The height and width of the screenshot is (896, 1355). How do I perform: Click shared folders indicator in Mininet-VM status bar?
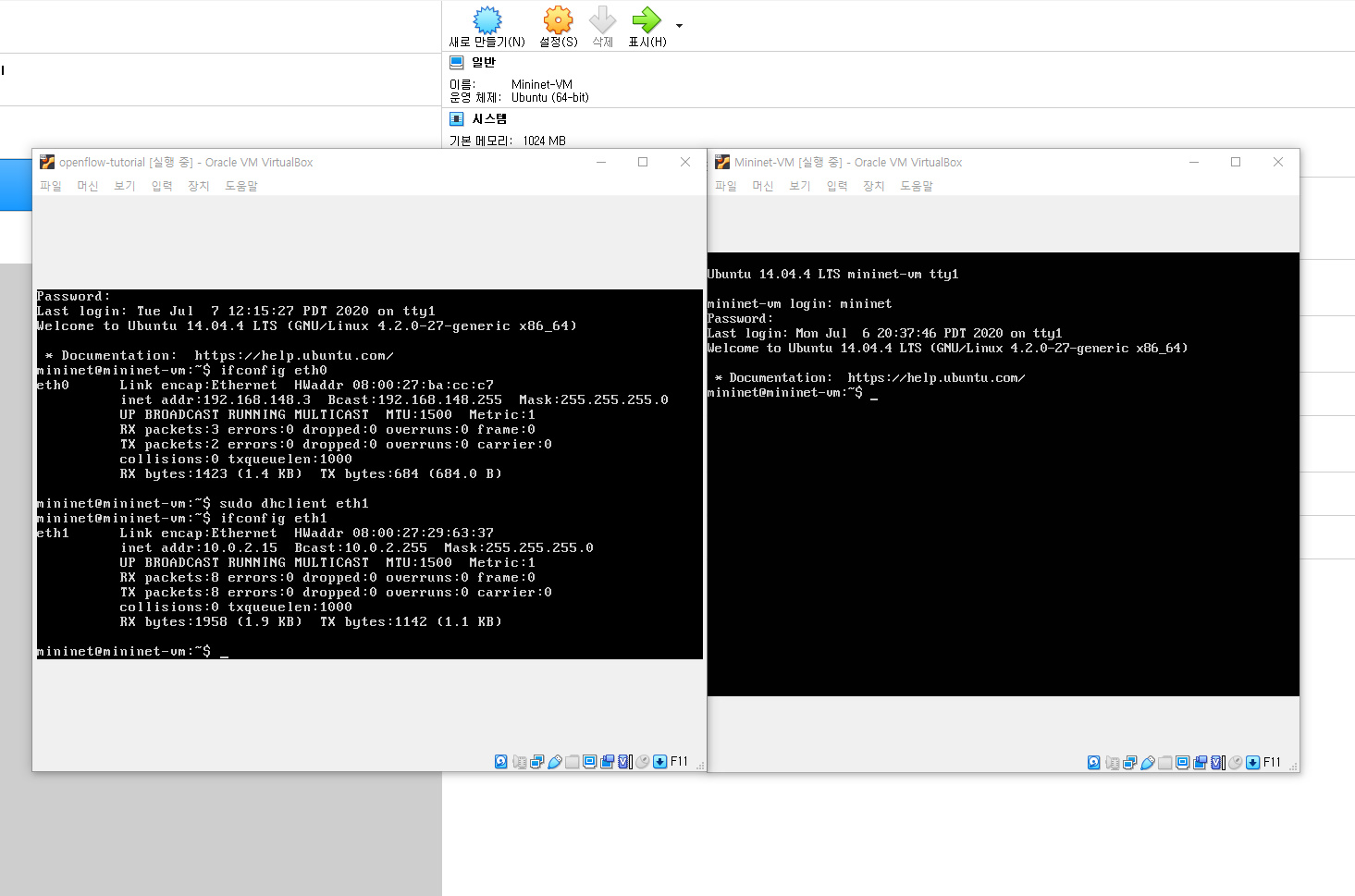point(1165,762)
